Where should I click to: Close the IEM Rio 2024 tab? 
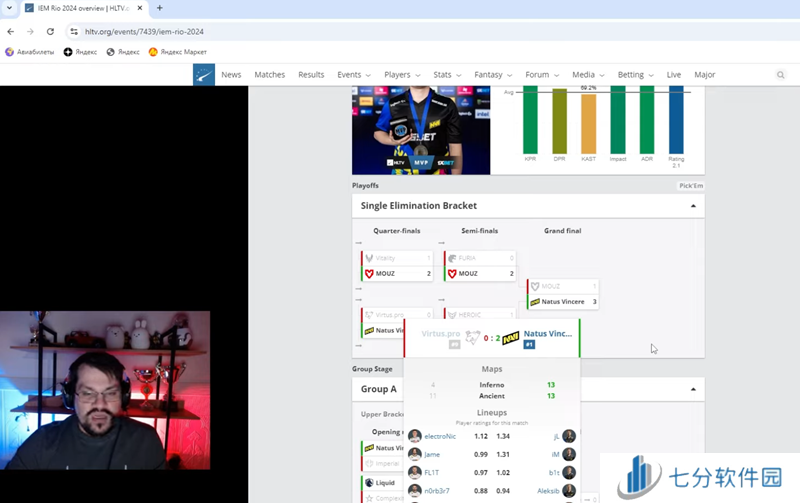click(x=140, y=8)
